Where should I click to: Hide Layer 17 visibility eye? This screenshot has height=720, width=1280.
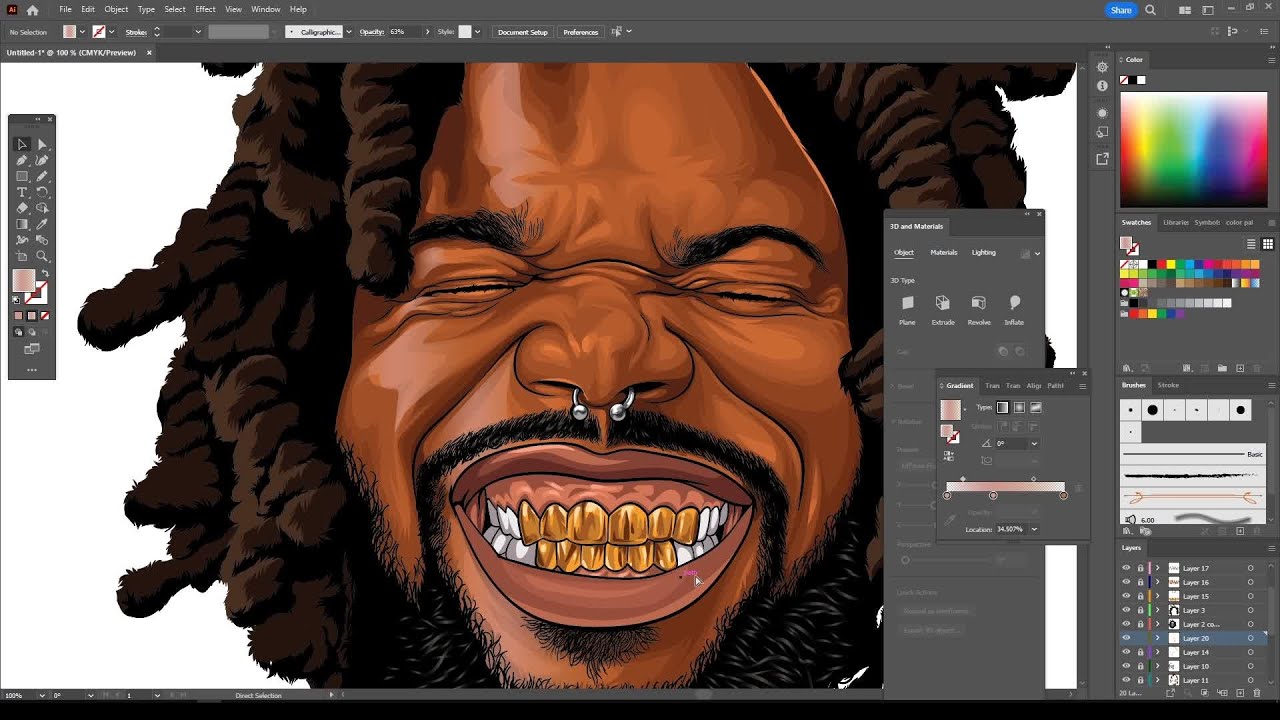pyautogui.click(x=1126, y=568)
